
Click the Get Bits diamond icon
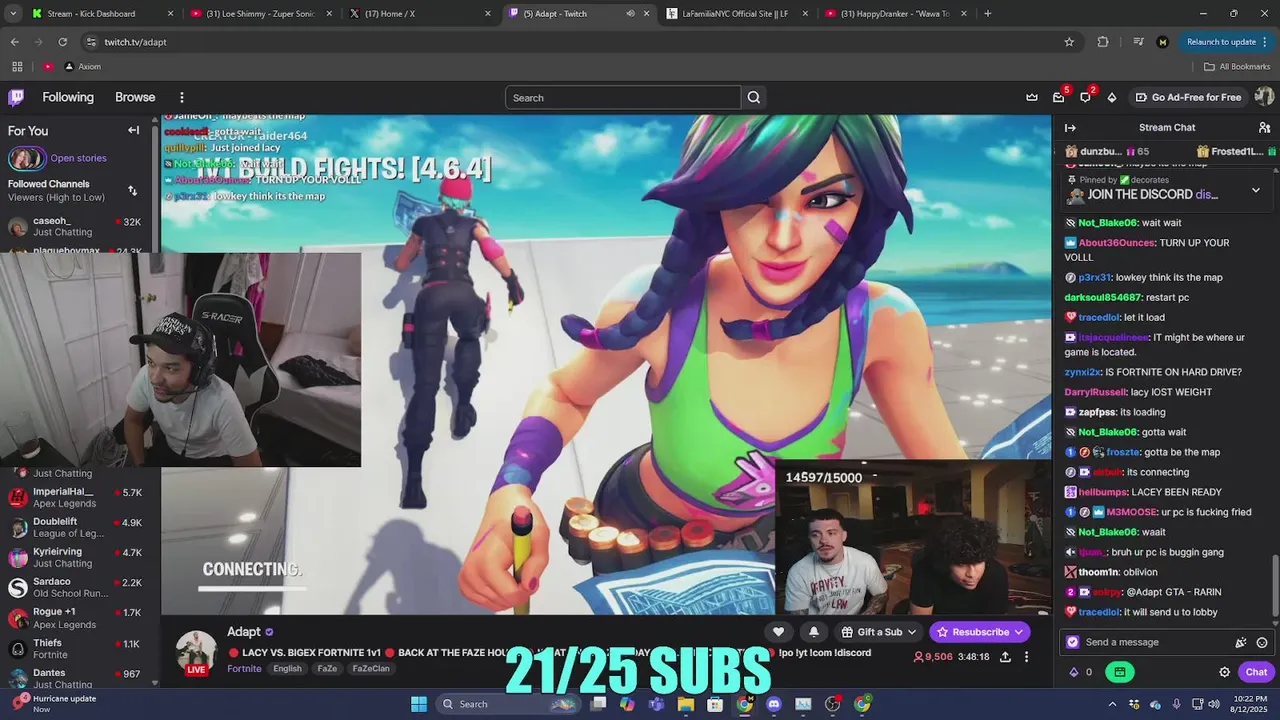(1111, 97)
